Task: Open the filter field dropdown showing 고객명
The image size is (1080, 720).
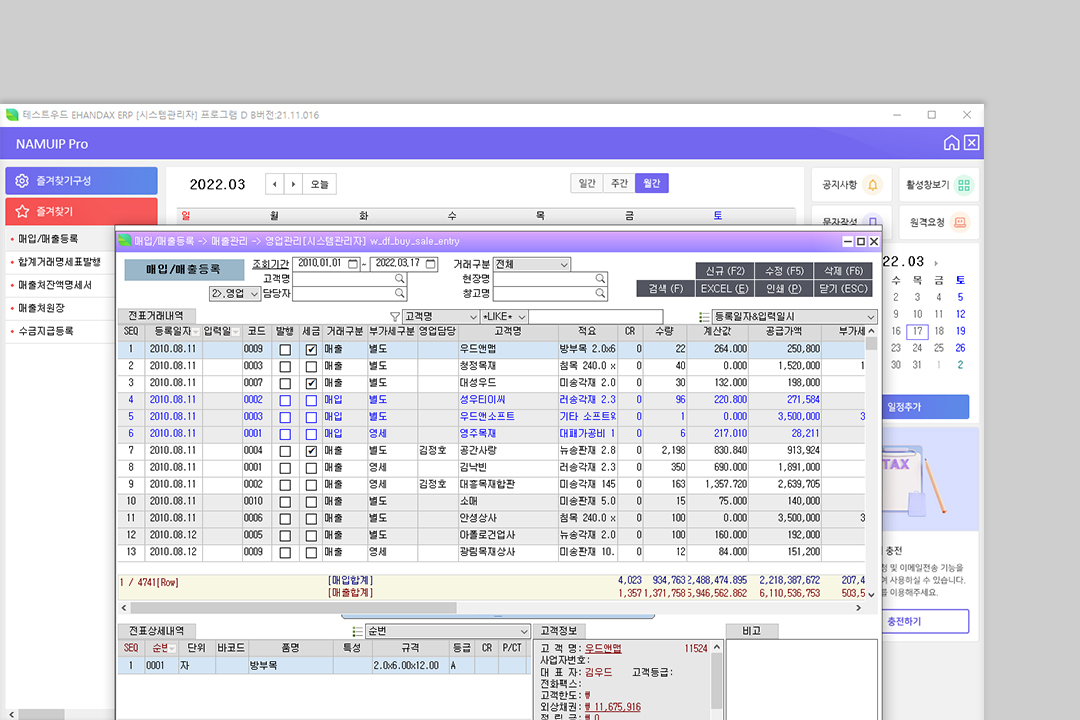Action: 440,316
